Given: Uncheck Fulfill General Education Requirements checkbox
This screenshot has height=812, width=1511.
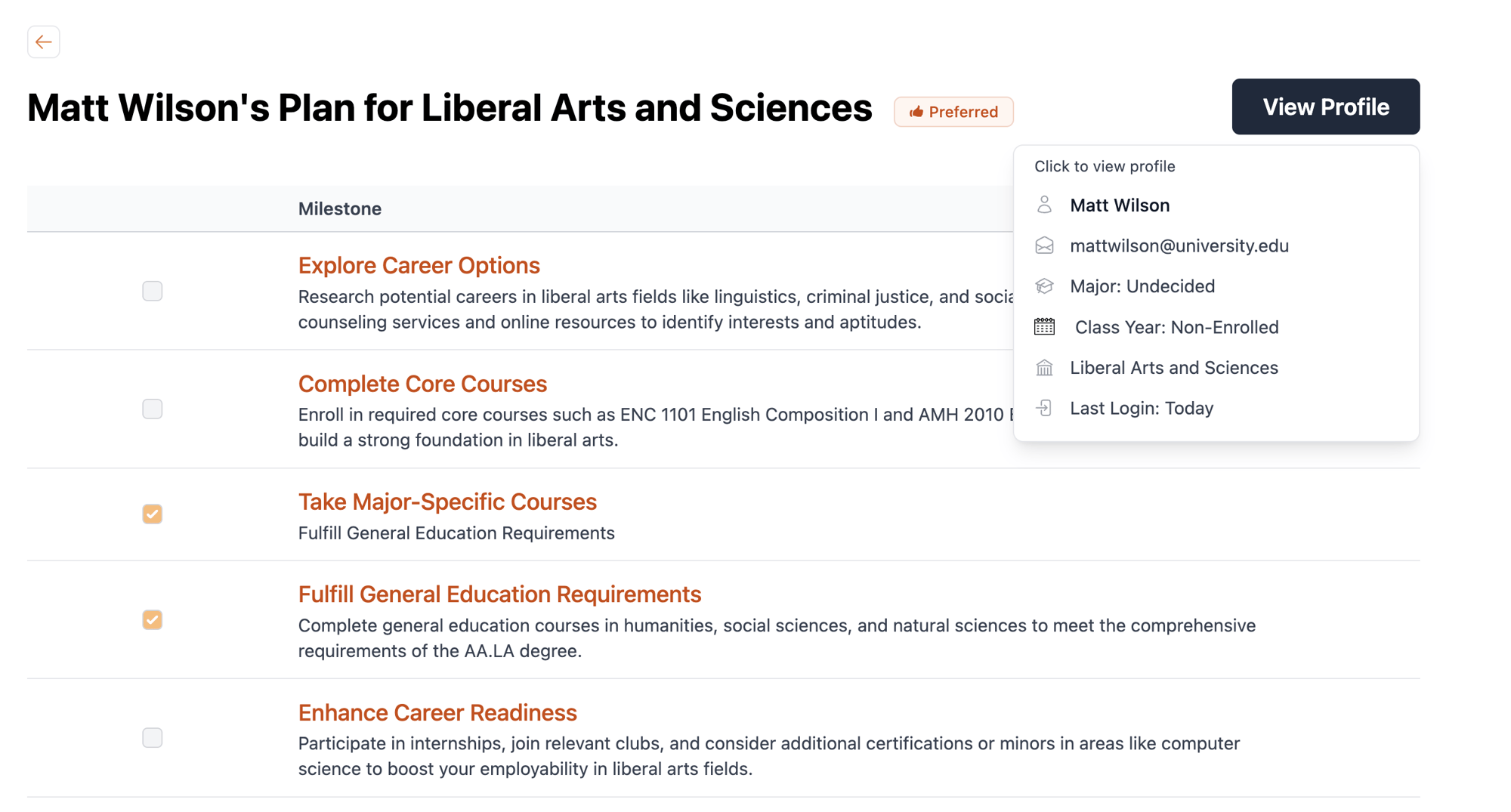Looking at the screenshot, I should coord(152,619).
